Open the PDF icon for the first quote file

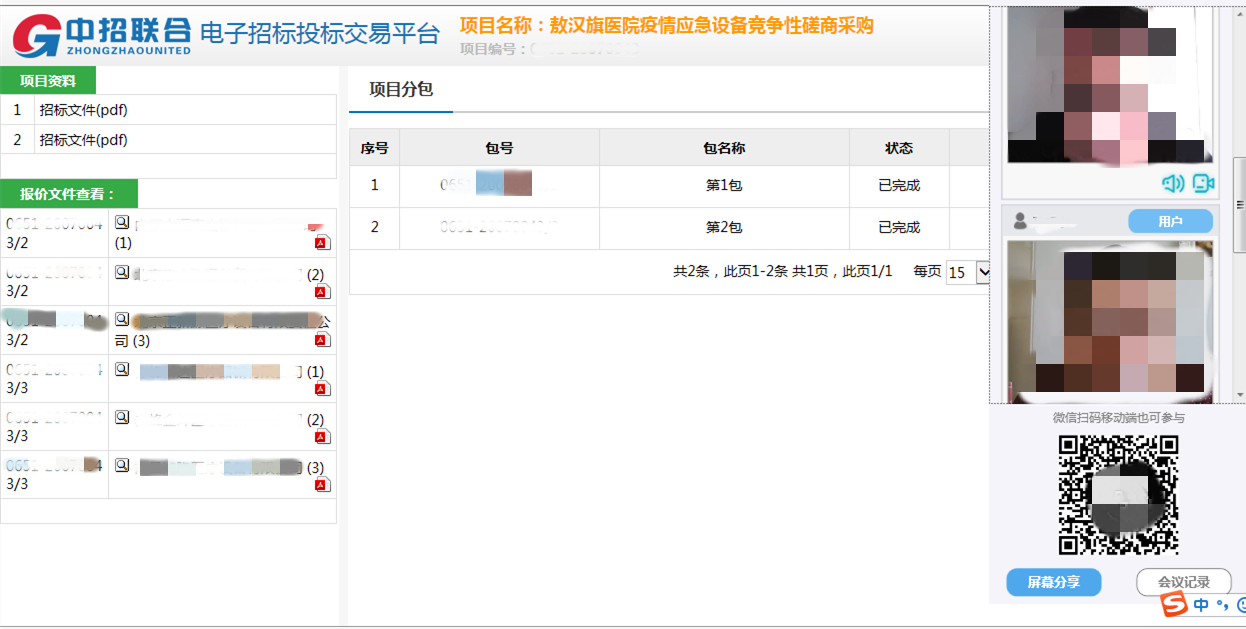coord(322,243)
